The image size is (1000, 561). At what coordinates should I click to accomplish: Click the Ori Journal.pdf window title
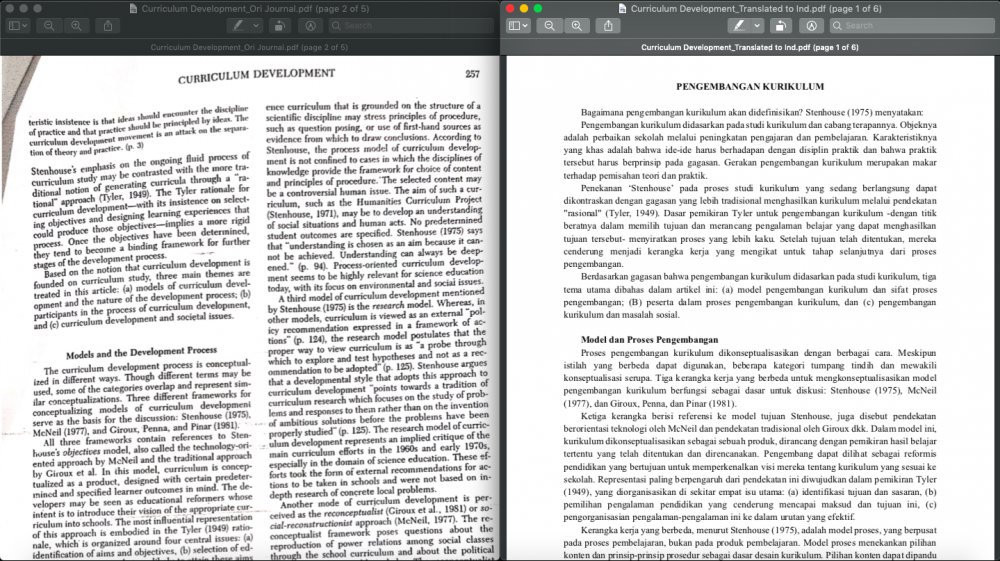(255, 8)
